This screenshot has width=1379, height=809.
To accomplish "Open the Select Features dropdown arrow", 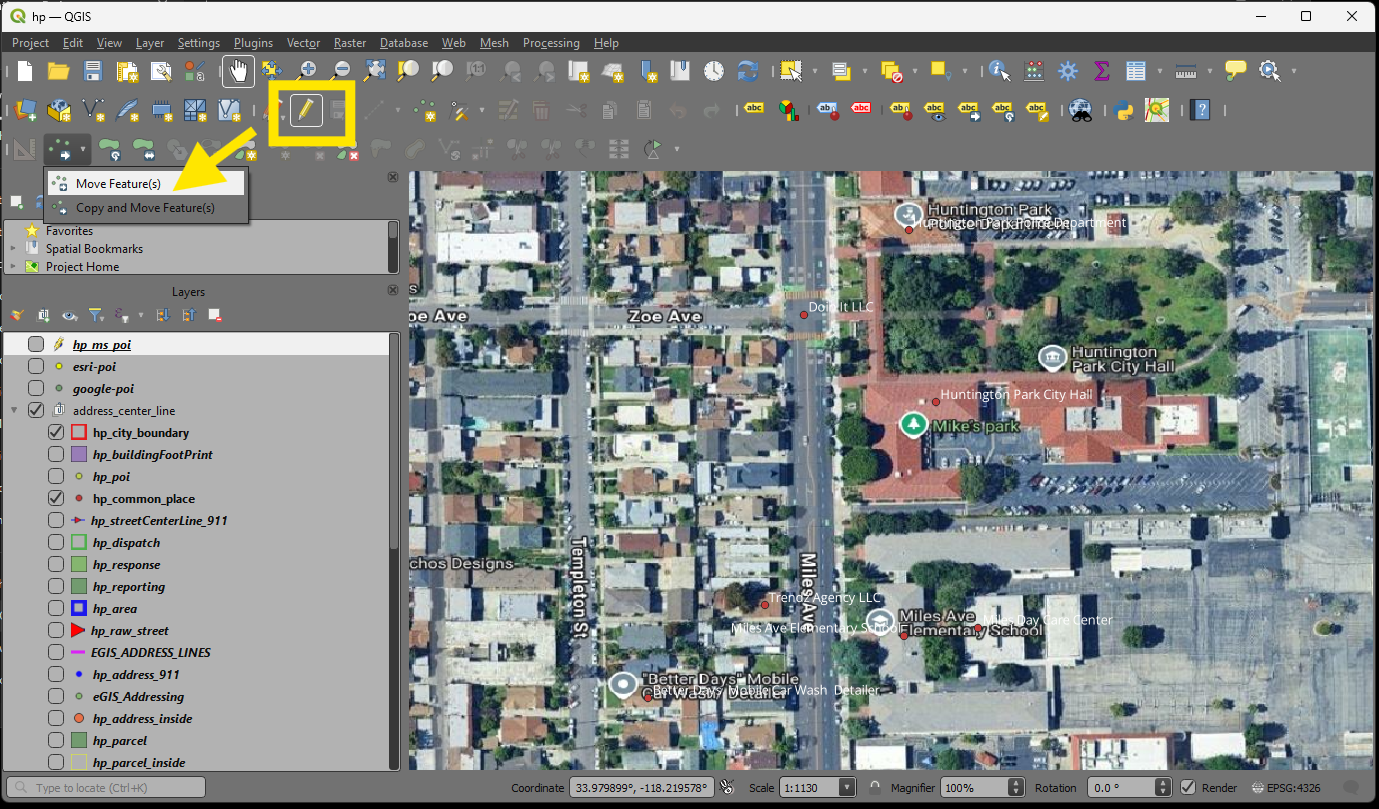I will (815, 71).
